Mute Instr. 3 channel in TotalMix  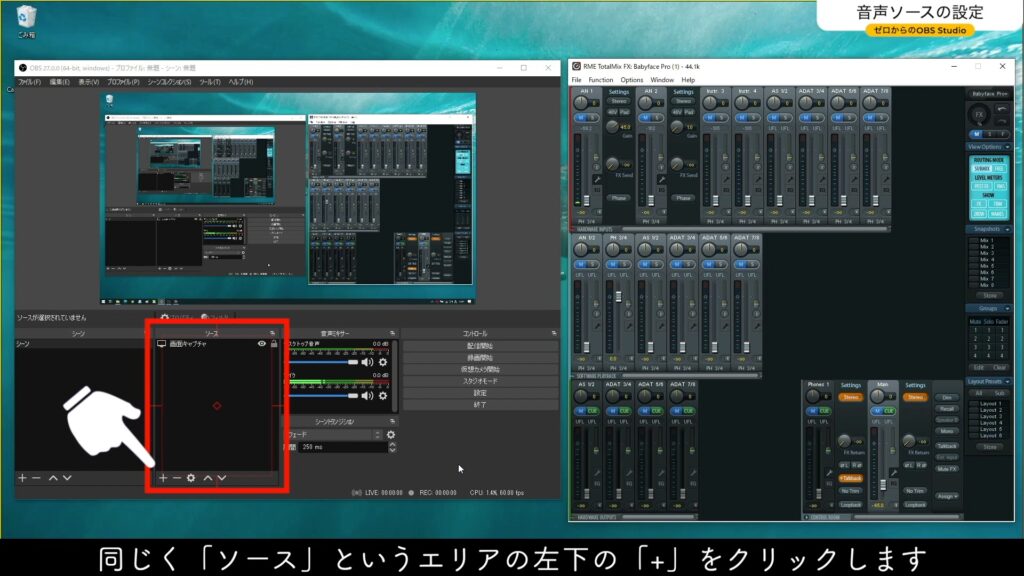pos(710,118)
